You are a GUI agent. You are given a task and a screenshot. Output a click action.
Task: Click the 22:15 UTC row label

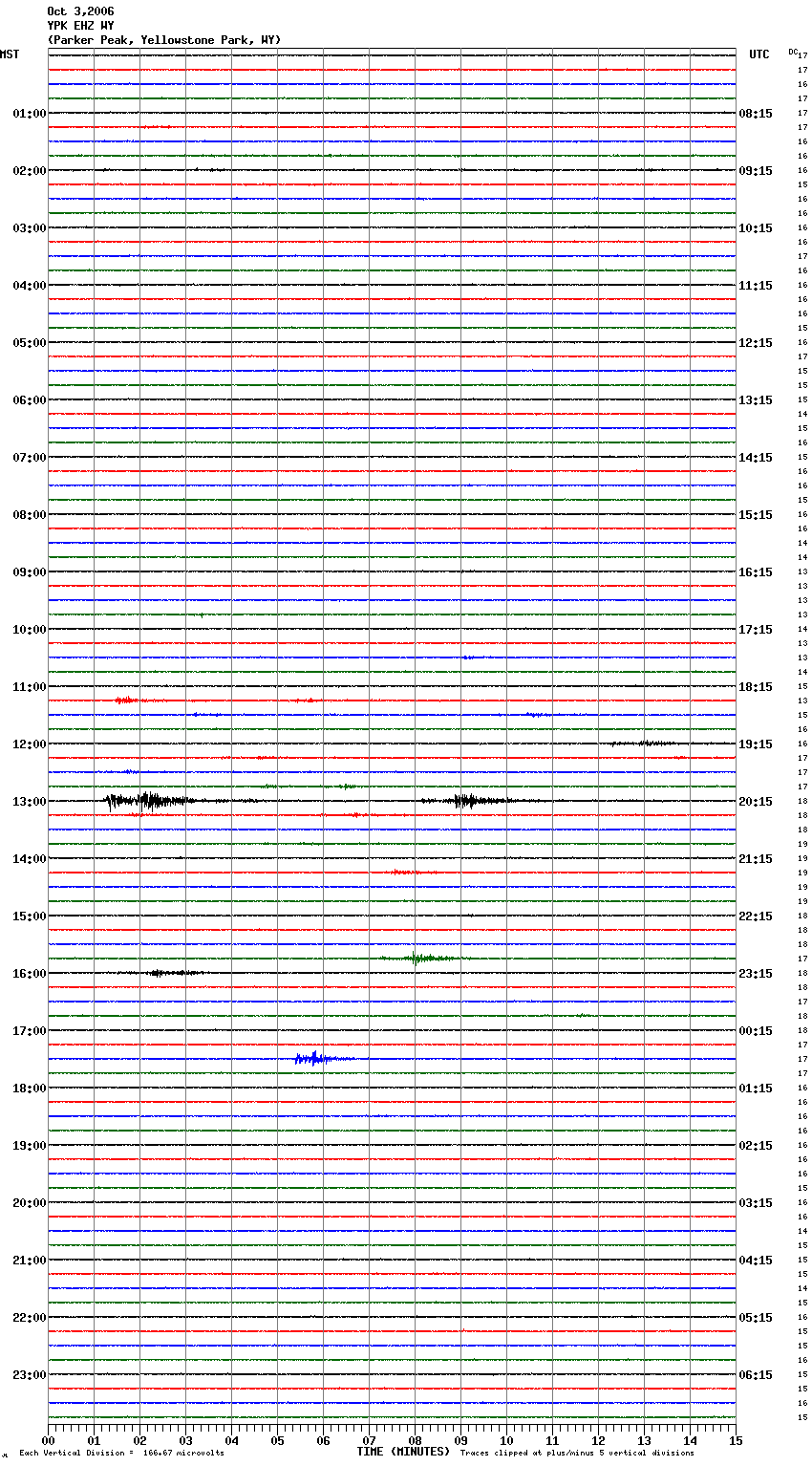[756, 916]
